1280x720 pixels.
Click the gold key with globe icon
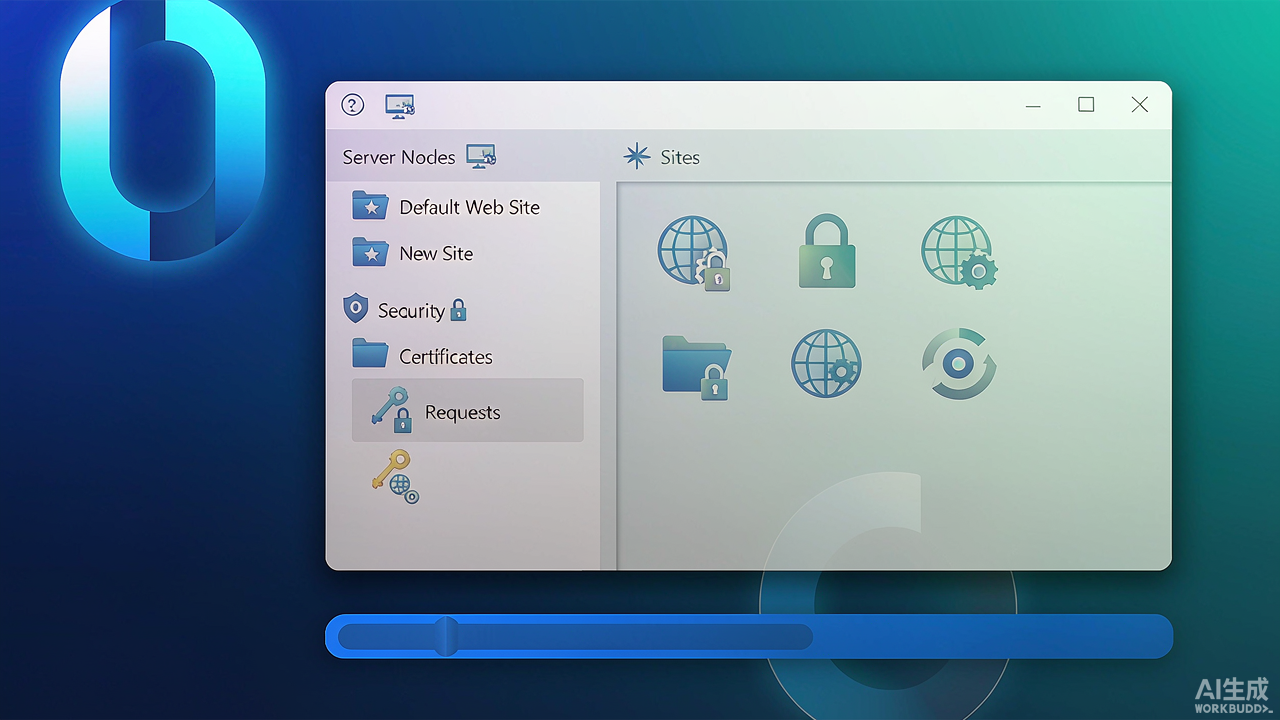click(x=395, y=477)
